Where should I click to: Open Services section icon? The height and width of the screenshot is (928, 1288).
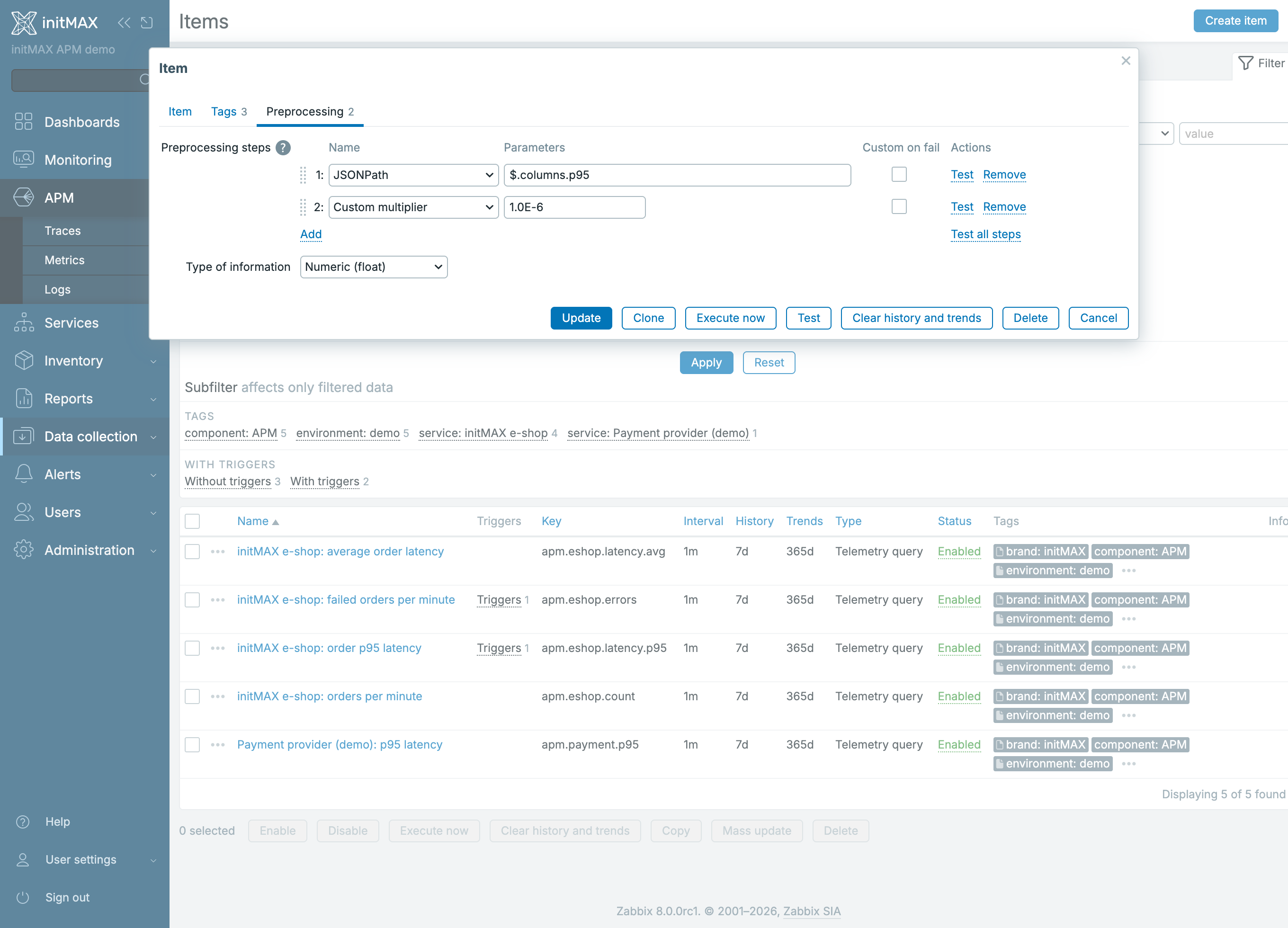click(24, 322)
